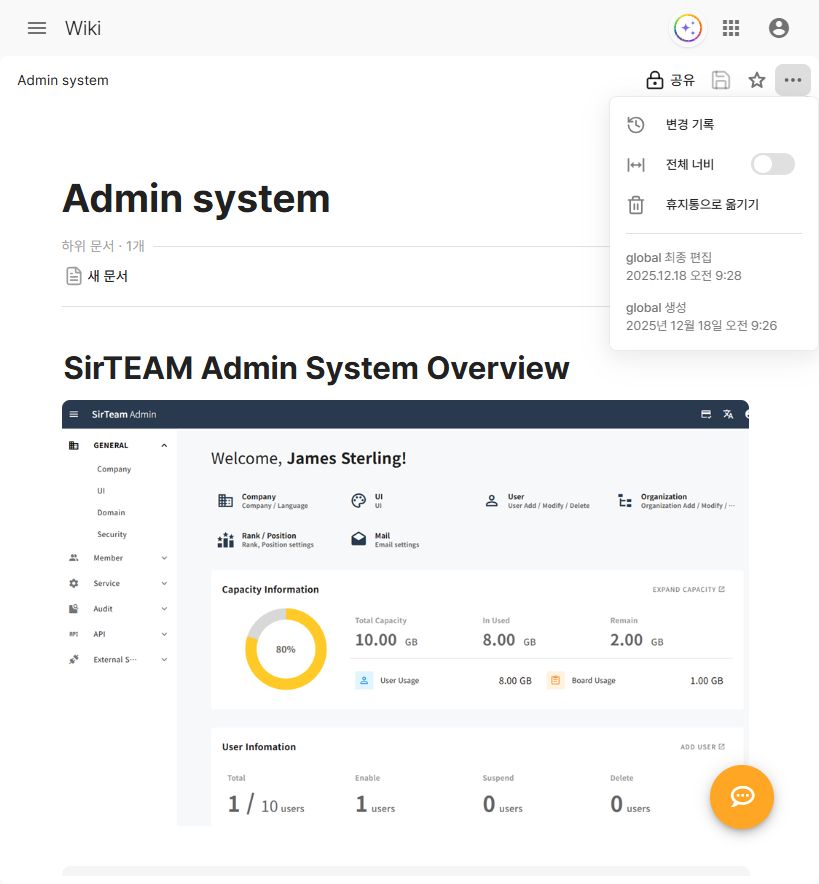Click the trash can icon in menu
The width and height of the screenshot is (819, 884).
tap(636, 205)
